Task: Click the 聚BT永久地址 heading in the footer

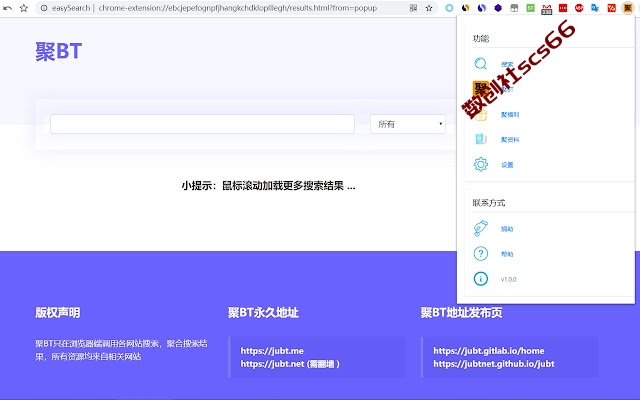Action: pos(263,313)
